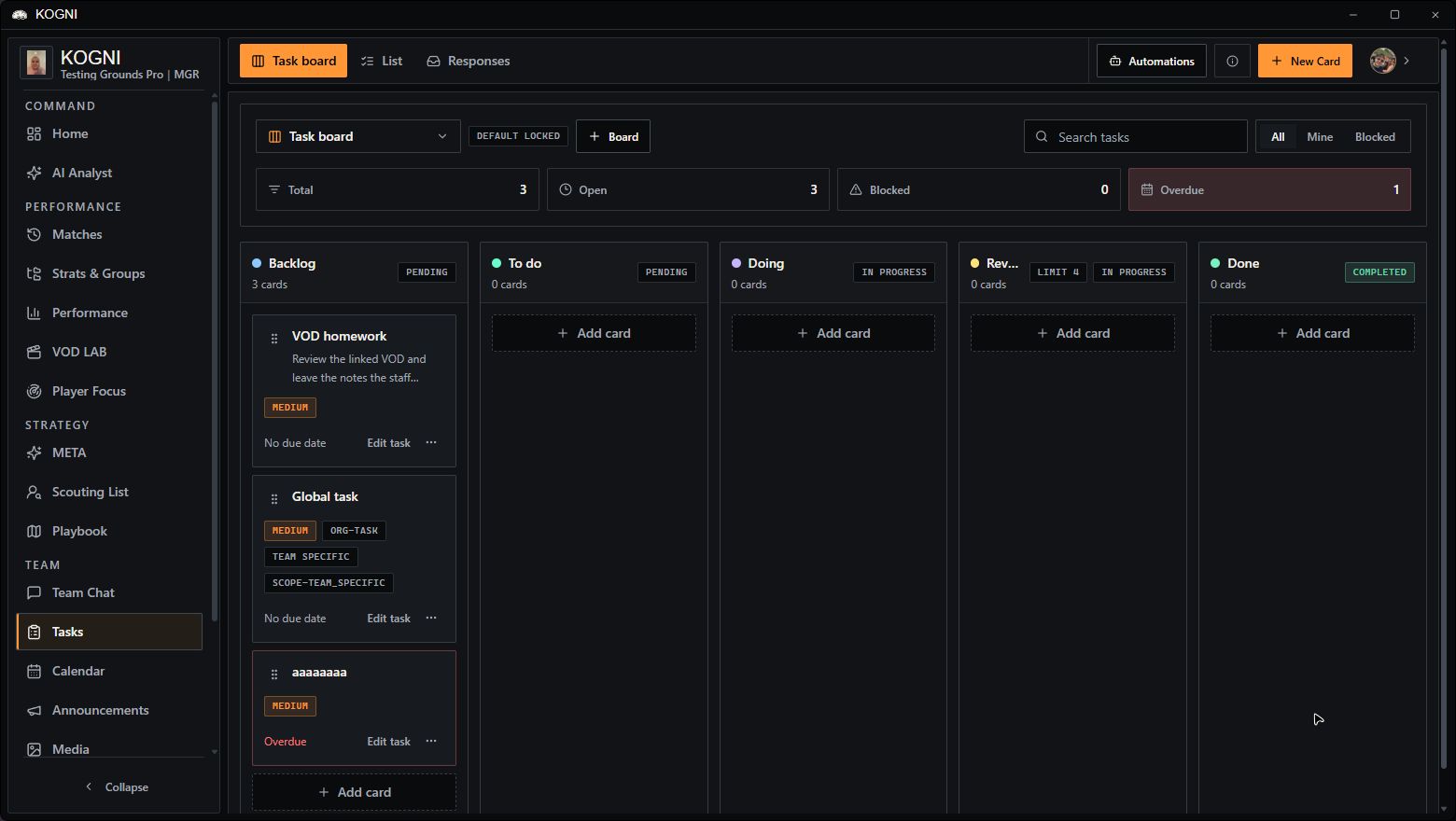Expand the chevron next to user avatar
1456x821 pixels.
(1407, 61)
